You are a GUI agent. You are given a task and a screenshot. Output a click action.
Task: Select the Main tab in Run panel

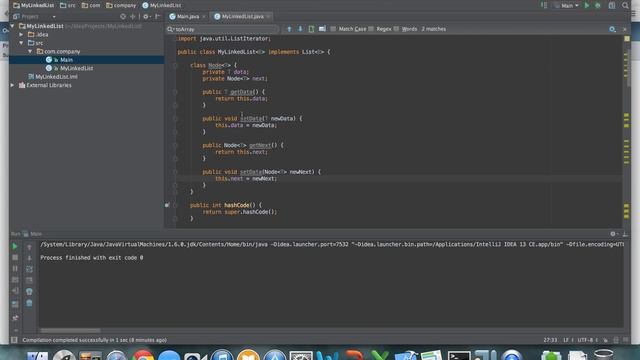coord(33,234)
